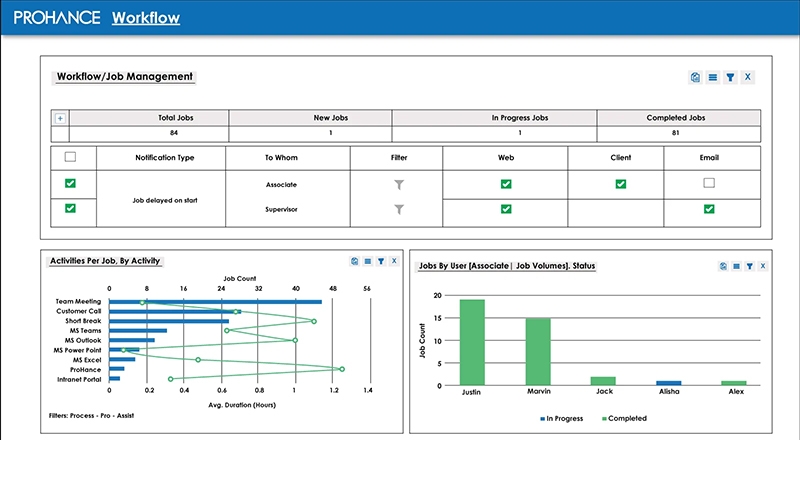The width and height of the screenshot is (800, 500).
Task: Click the ProHance logo
Action: pos(55,18)
